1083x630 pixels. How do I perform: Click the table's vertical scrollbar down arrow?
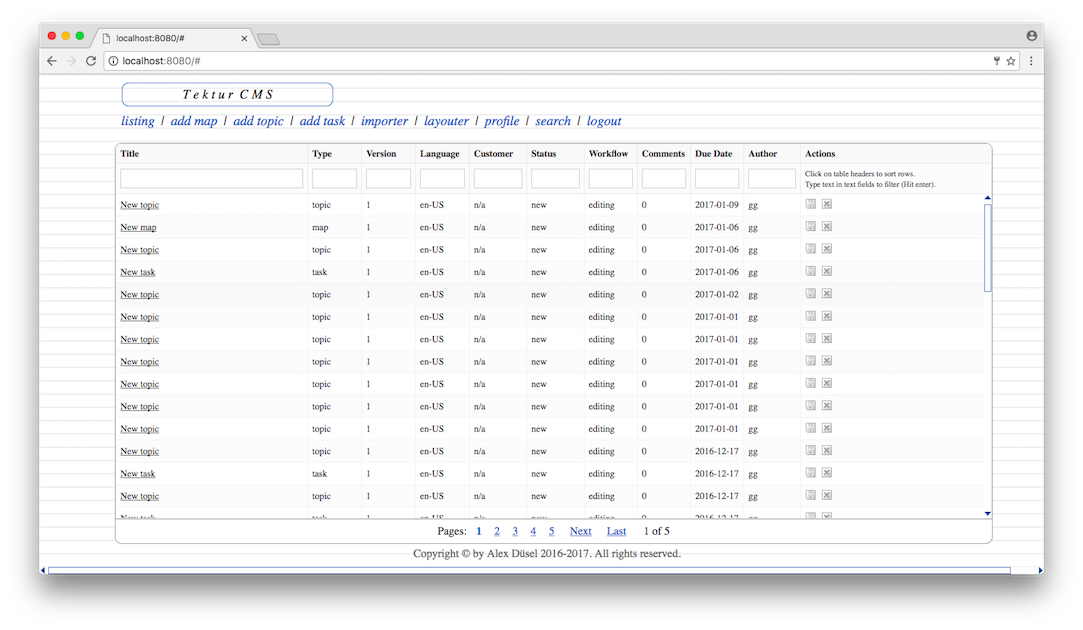point(988,513)
